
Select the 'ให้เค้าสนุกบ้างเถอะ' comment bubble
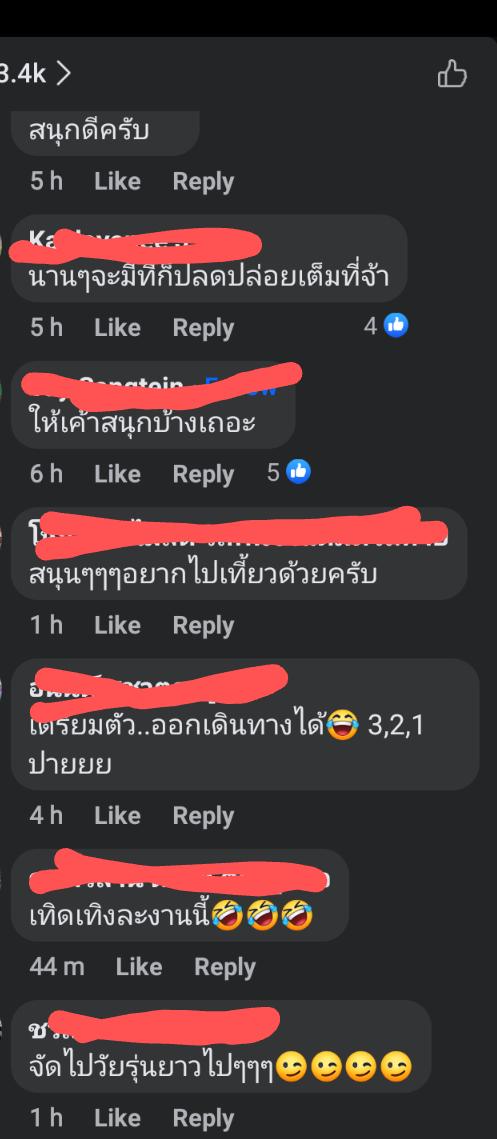coord(153,405)
